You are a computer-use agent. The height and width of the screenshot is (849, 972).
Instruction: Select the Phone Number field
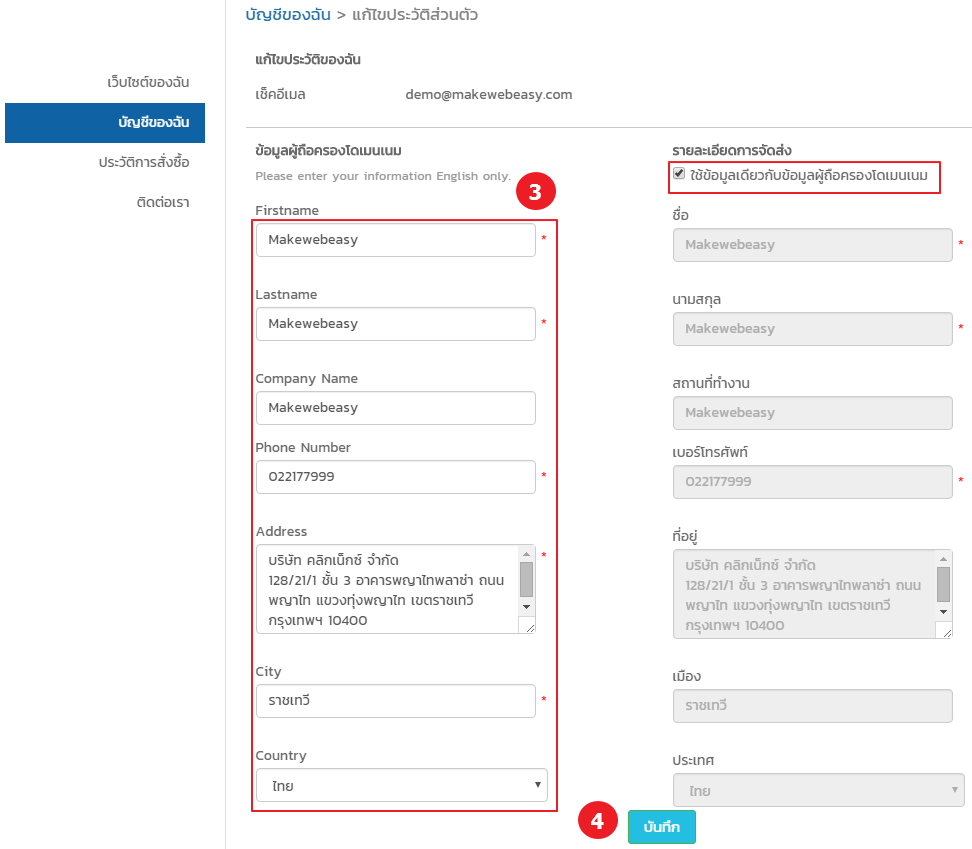coord(395,477)
